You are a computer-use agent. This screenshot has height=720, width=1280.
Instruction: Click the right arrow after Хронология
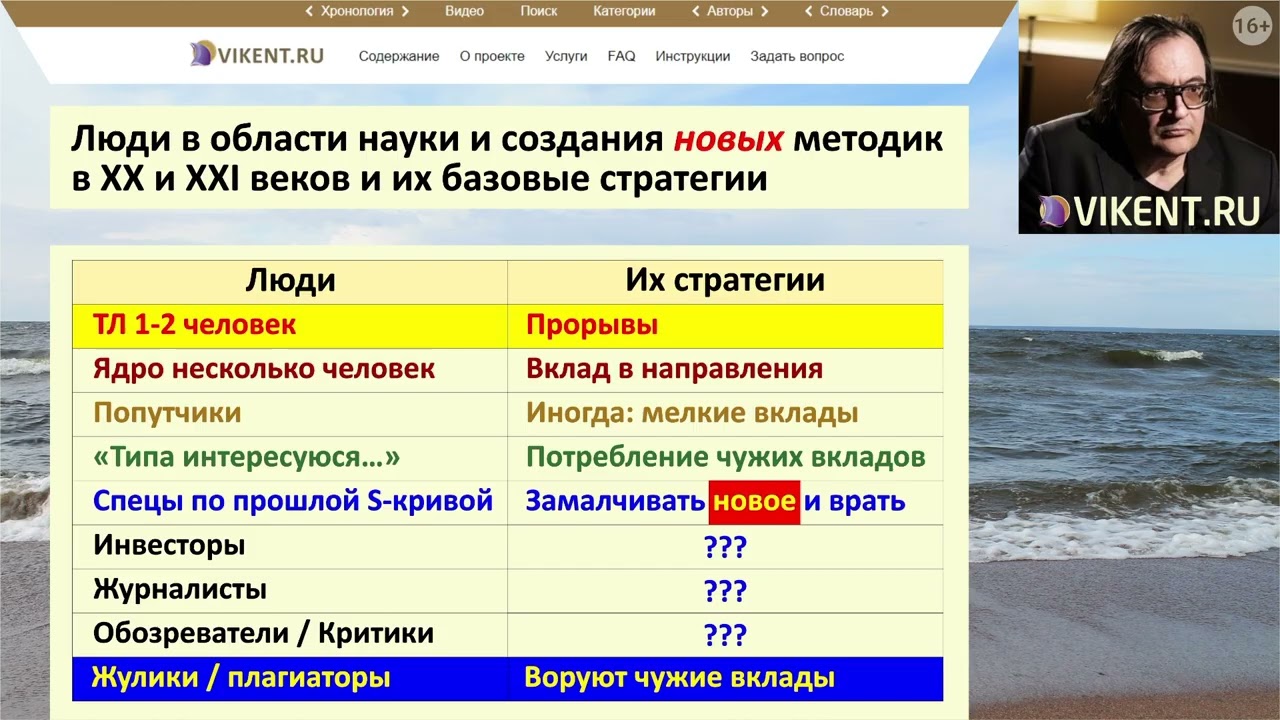[404, 12]
